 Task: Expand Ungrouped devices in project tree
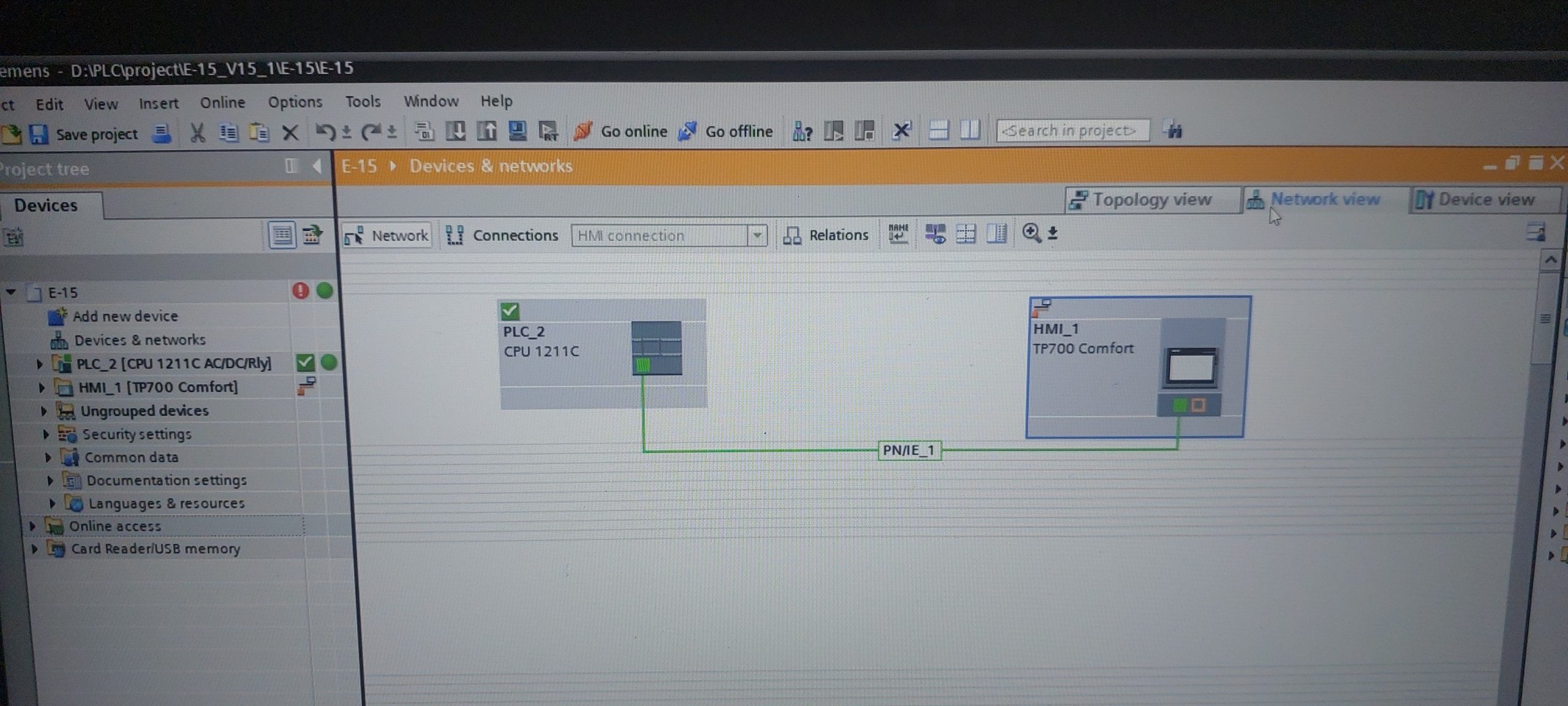point(44,411)
